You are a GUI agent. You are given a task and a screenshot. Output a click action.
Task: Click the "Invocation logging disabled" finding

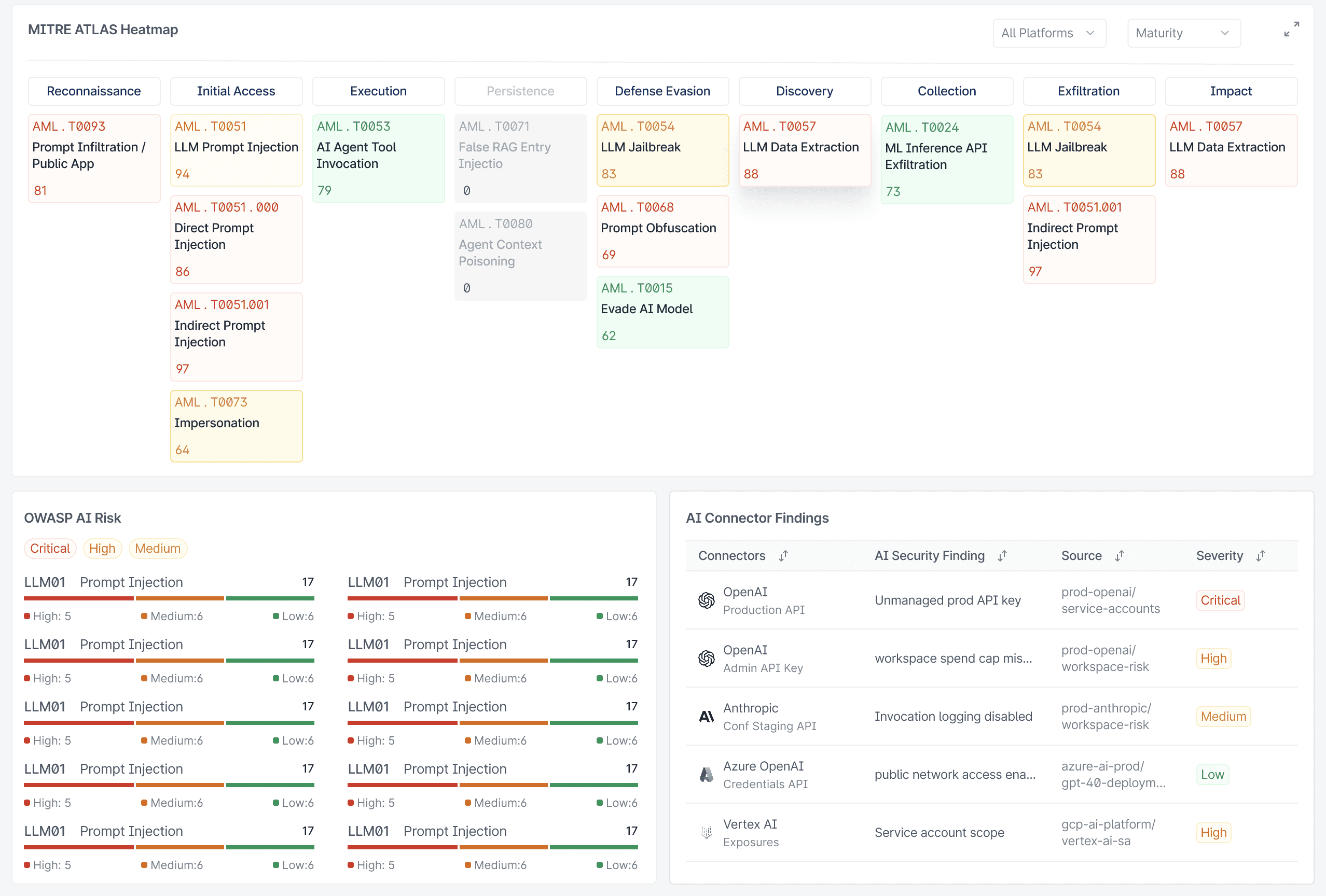tap(954, 717)
